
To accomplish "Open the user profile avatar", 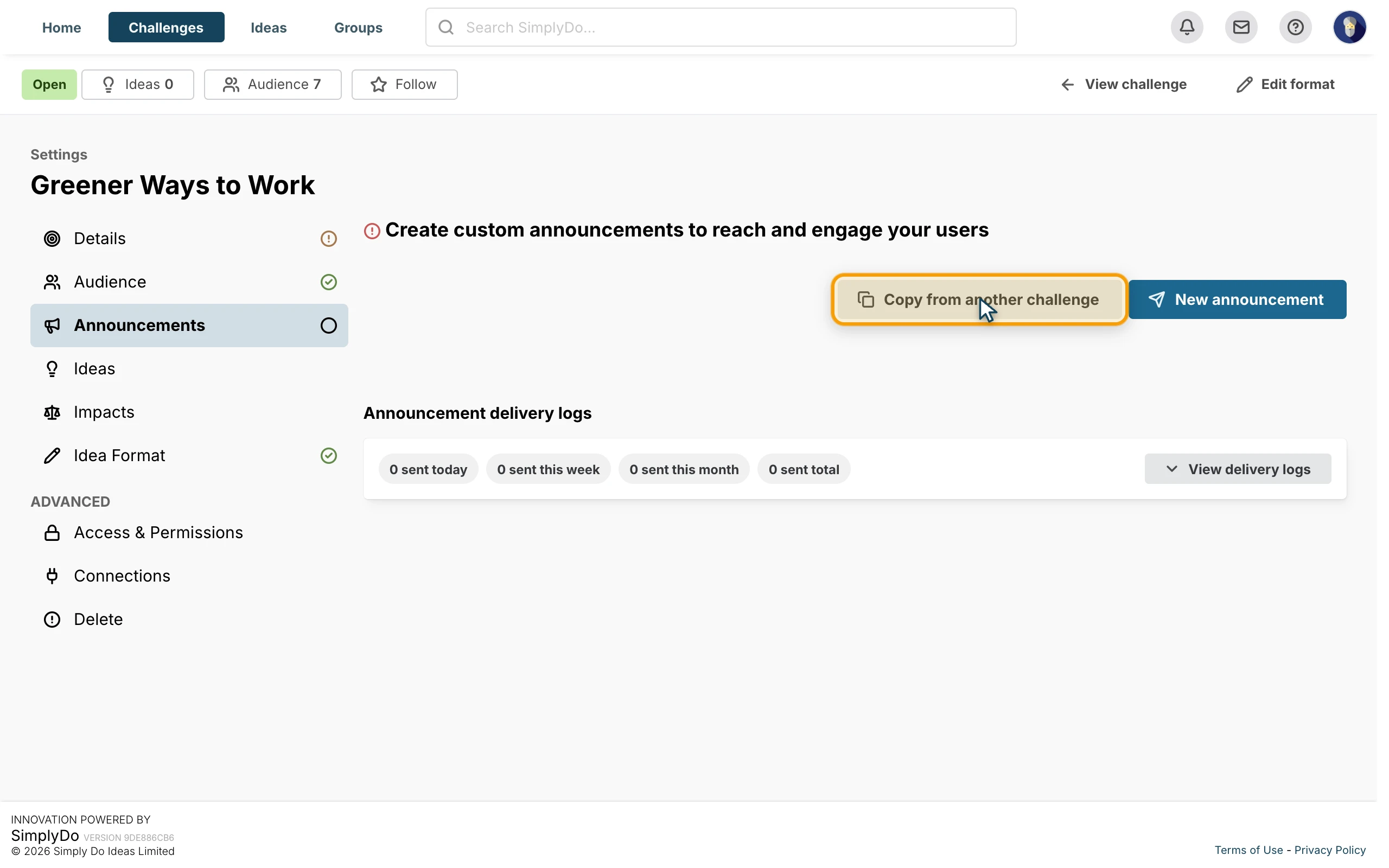I will (x=1349, y=27).
